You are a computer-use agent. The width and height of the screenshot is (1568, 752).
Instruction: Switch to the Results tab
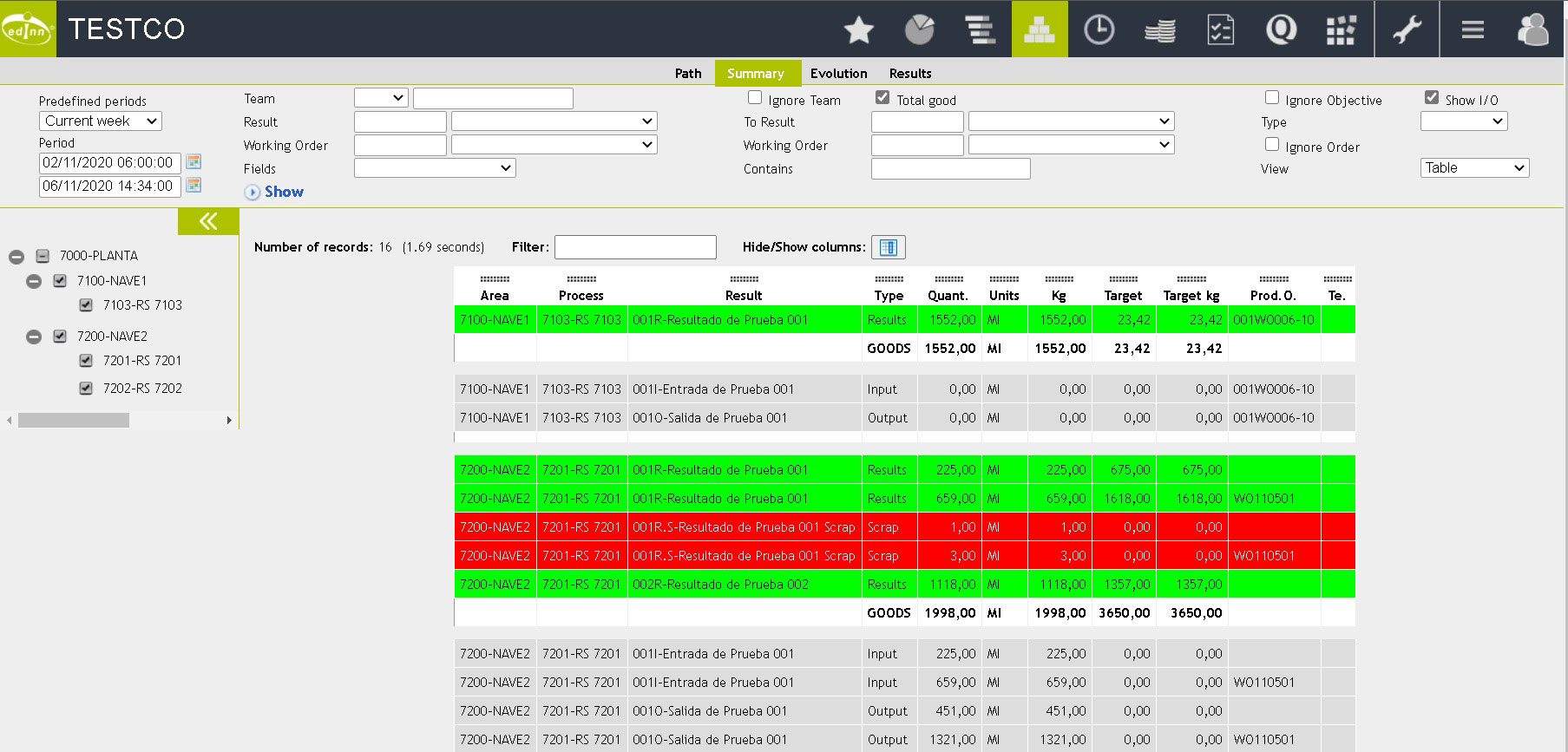coord(910,74)
